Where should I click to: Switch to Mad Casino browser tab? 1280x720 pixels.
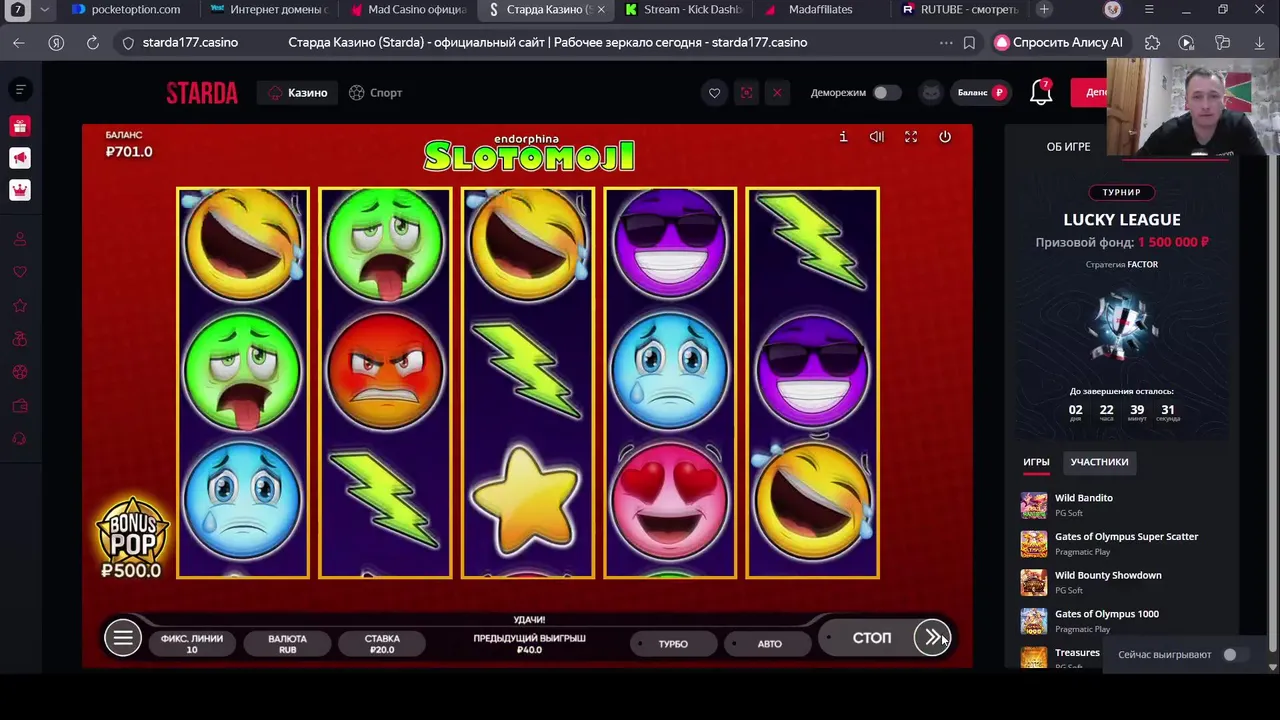click(x=409, y=9)
